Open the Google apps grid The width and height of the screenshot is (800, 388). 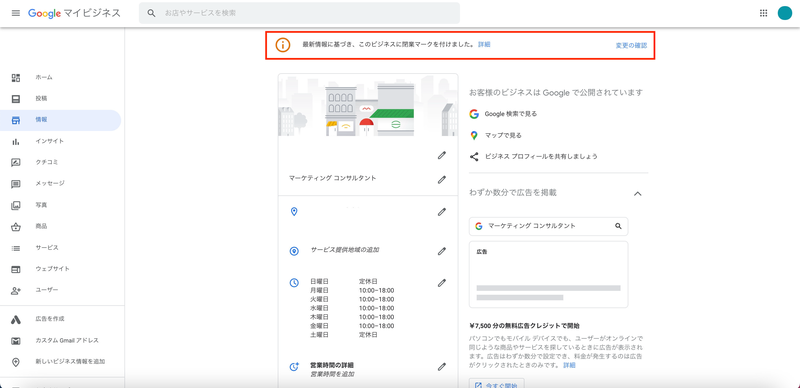click(x=763, y=13)
